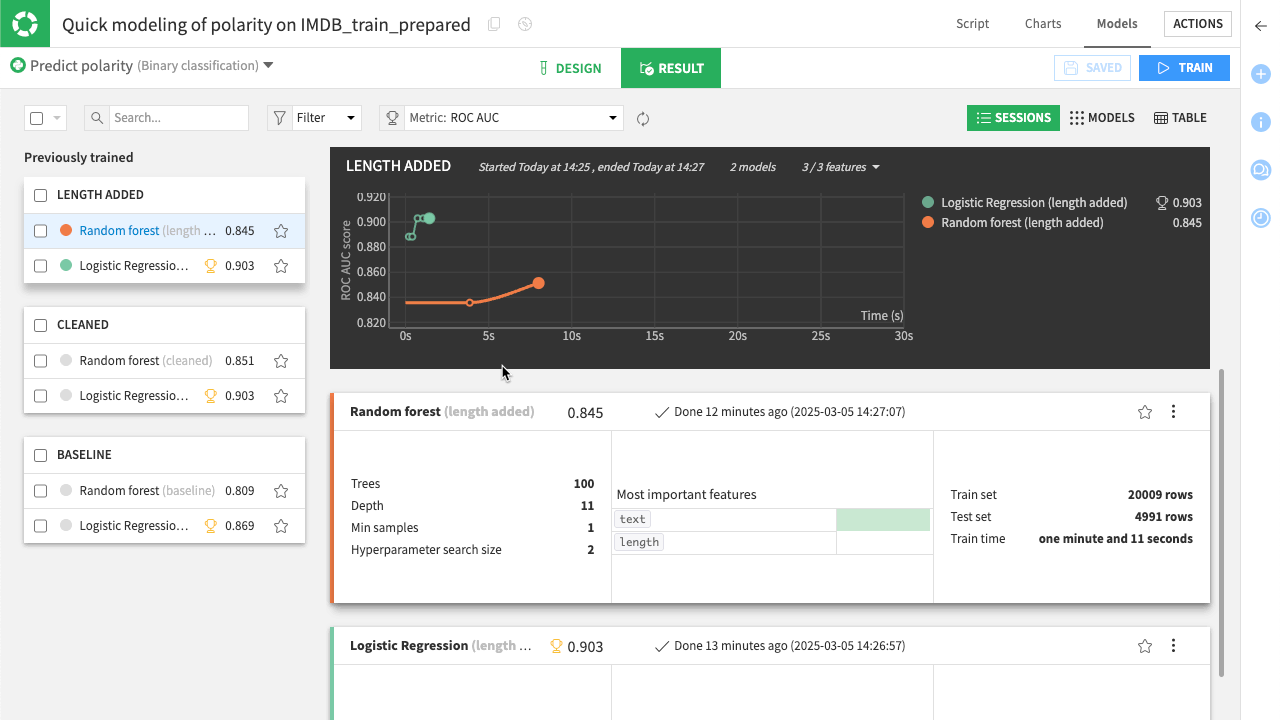Switch to the MODELS view
The height and width of the screenshot is (720, 1280).
click(x=1102, y=118)
